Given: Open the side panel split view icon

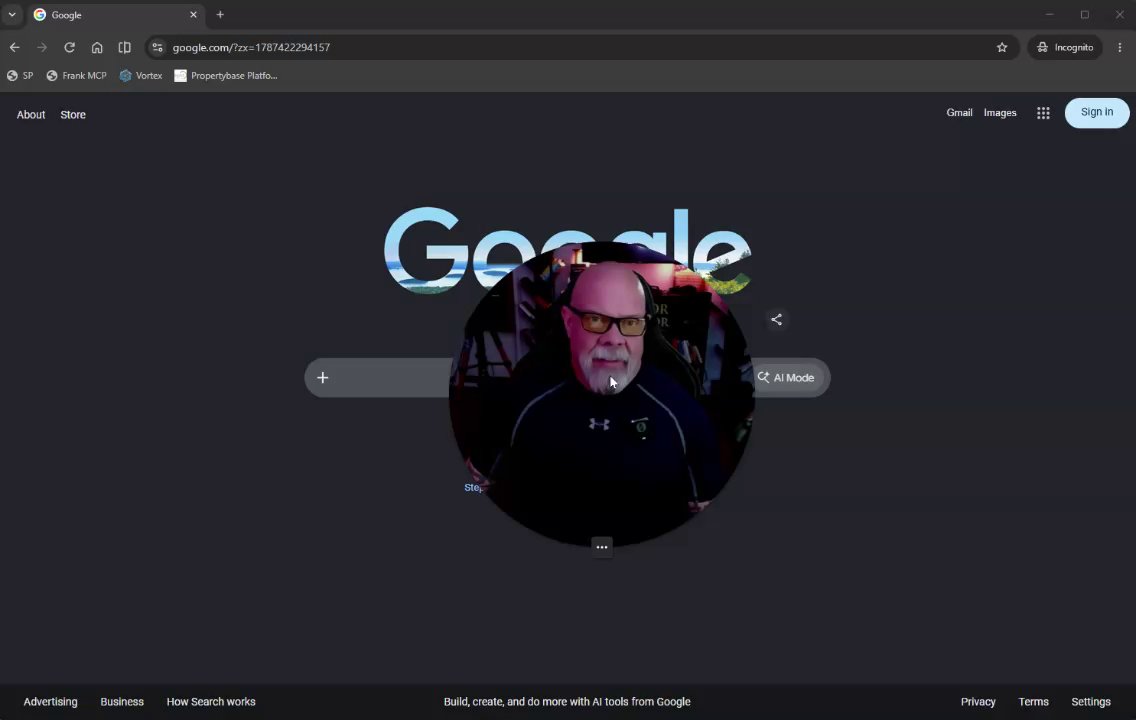Looking at the screenshot, I should pyautogui.click(x=125, y=47).
